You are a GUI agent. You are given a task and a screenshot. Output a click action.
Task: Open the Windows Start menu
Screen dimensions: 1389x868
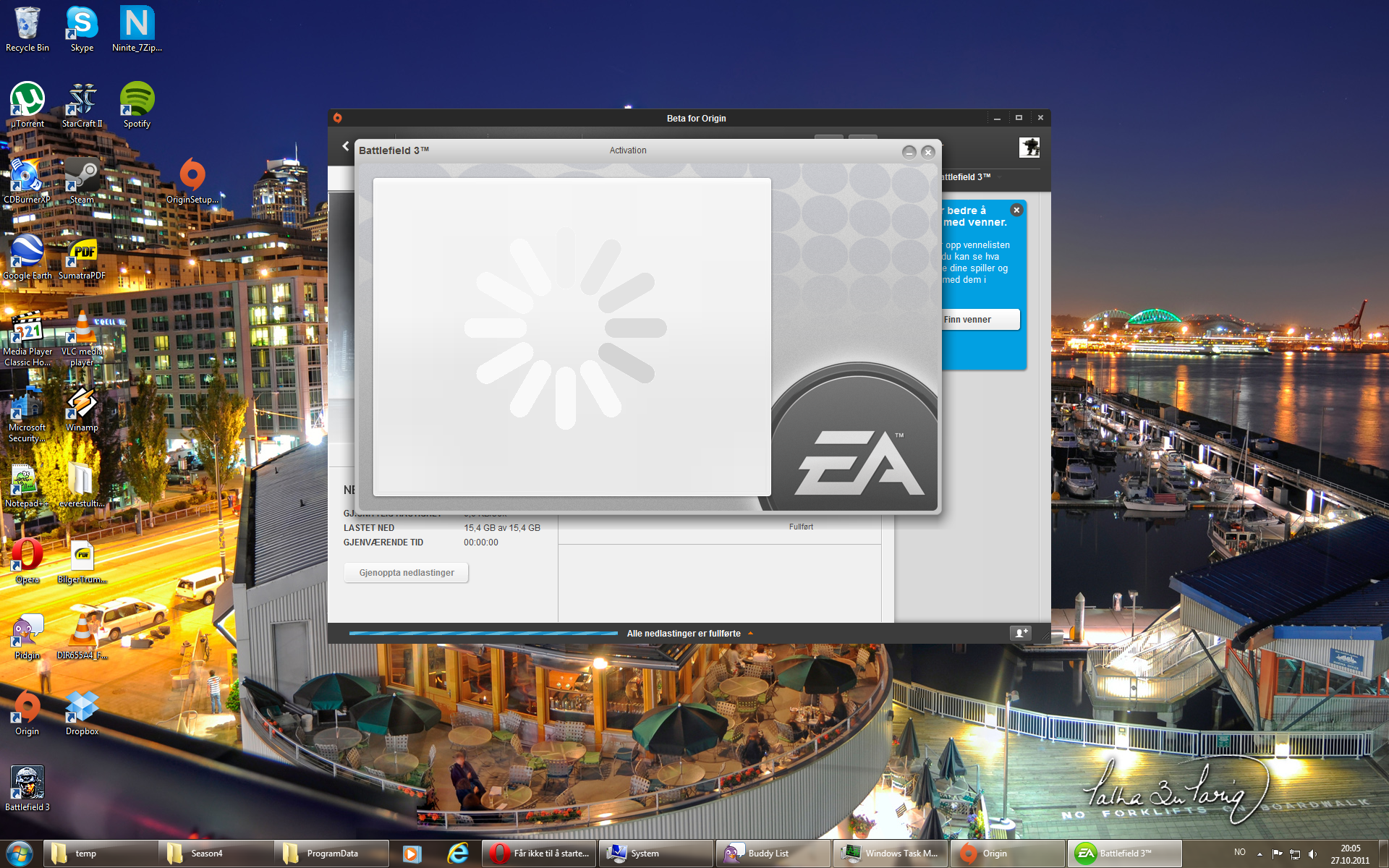point(20,854)
